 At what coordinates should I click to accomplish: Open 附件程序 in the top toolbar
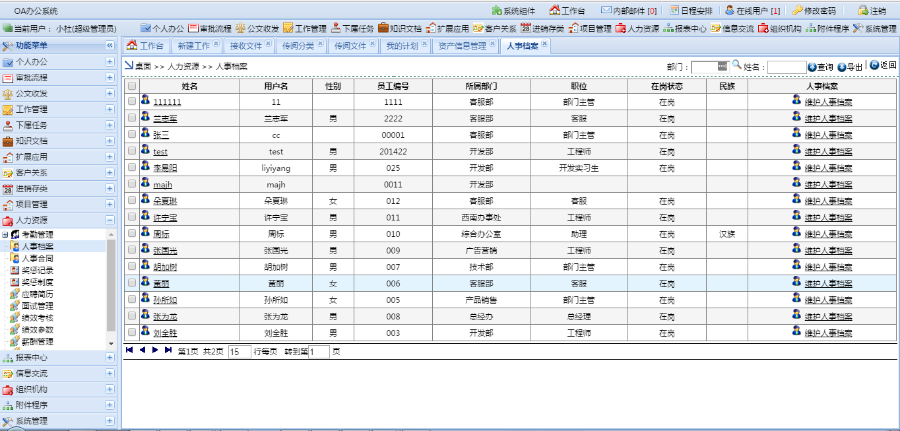pos(827,28)
